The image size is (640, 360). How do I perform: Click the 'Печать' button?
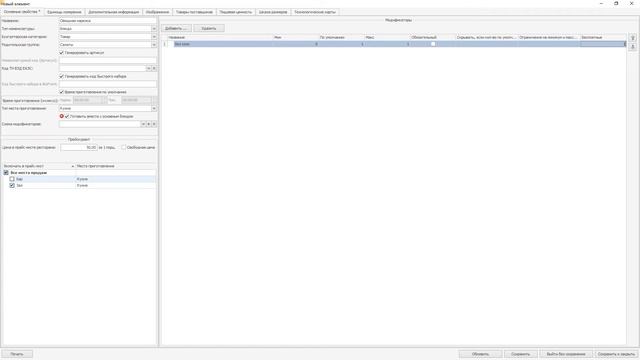pyautogui.click(x=17, y=354)
